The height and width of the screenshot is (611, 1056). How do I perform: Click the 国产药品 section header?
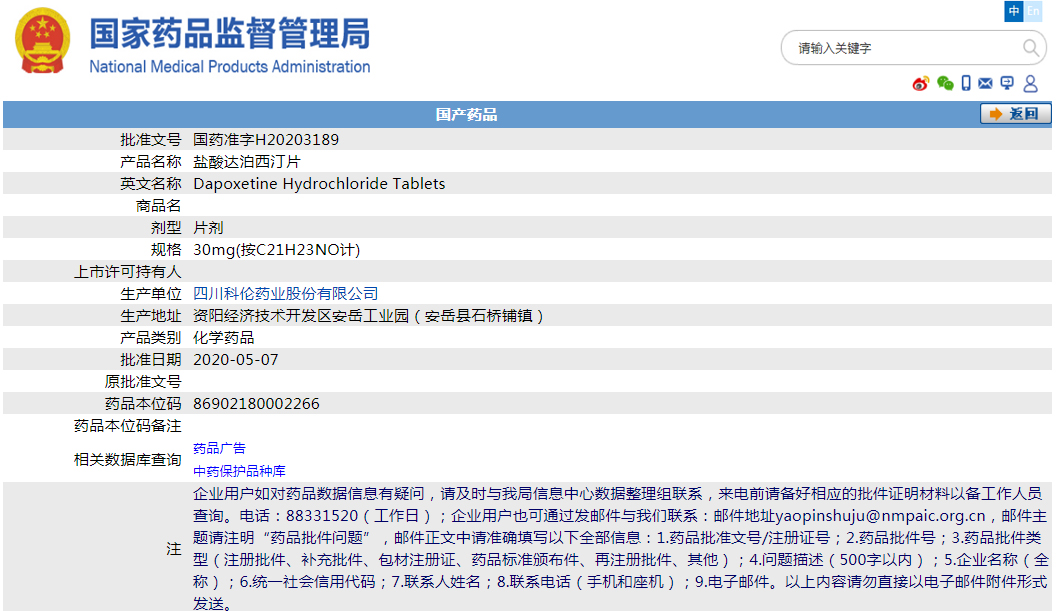(x=466, y=115)
